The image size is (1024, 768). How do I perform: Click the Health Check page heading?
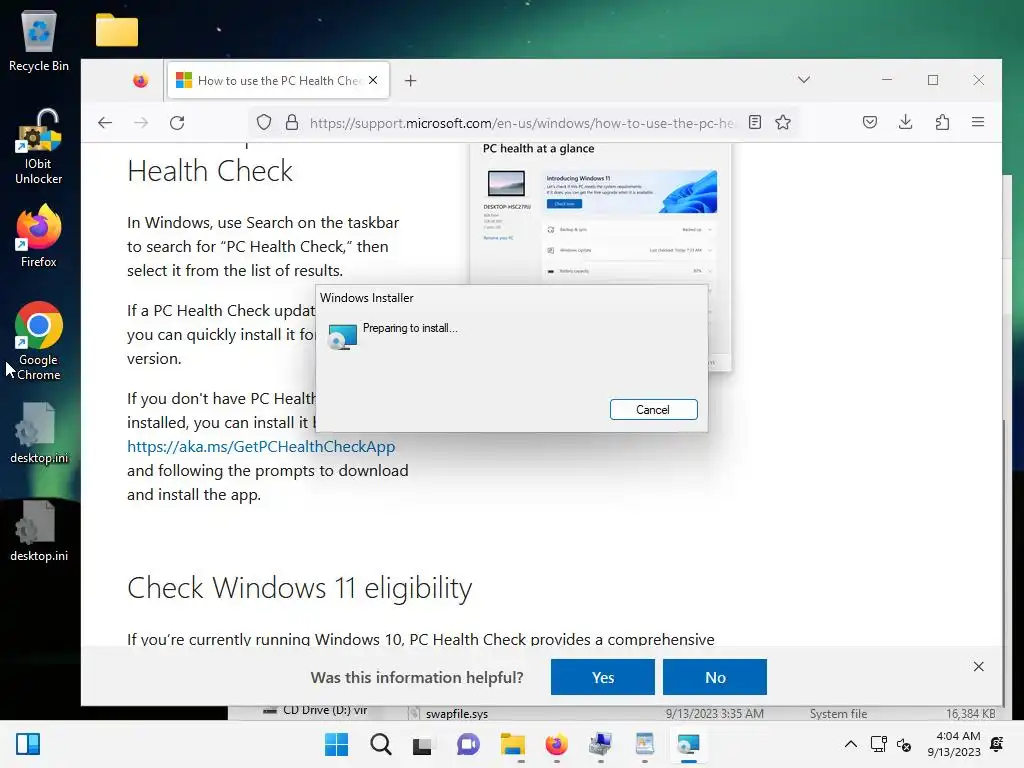click(210, 171)
